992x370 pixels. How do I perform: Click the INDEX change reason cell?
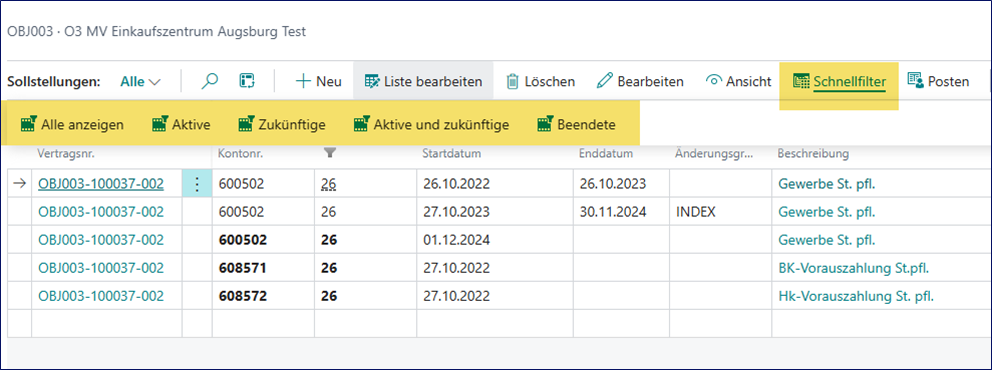point(720,212)
